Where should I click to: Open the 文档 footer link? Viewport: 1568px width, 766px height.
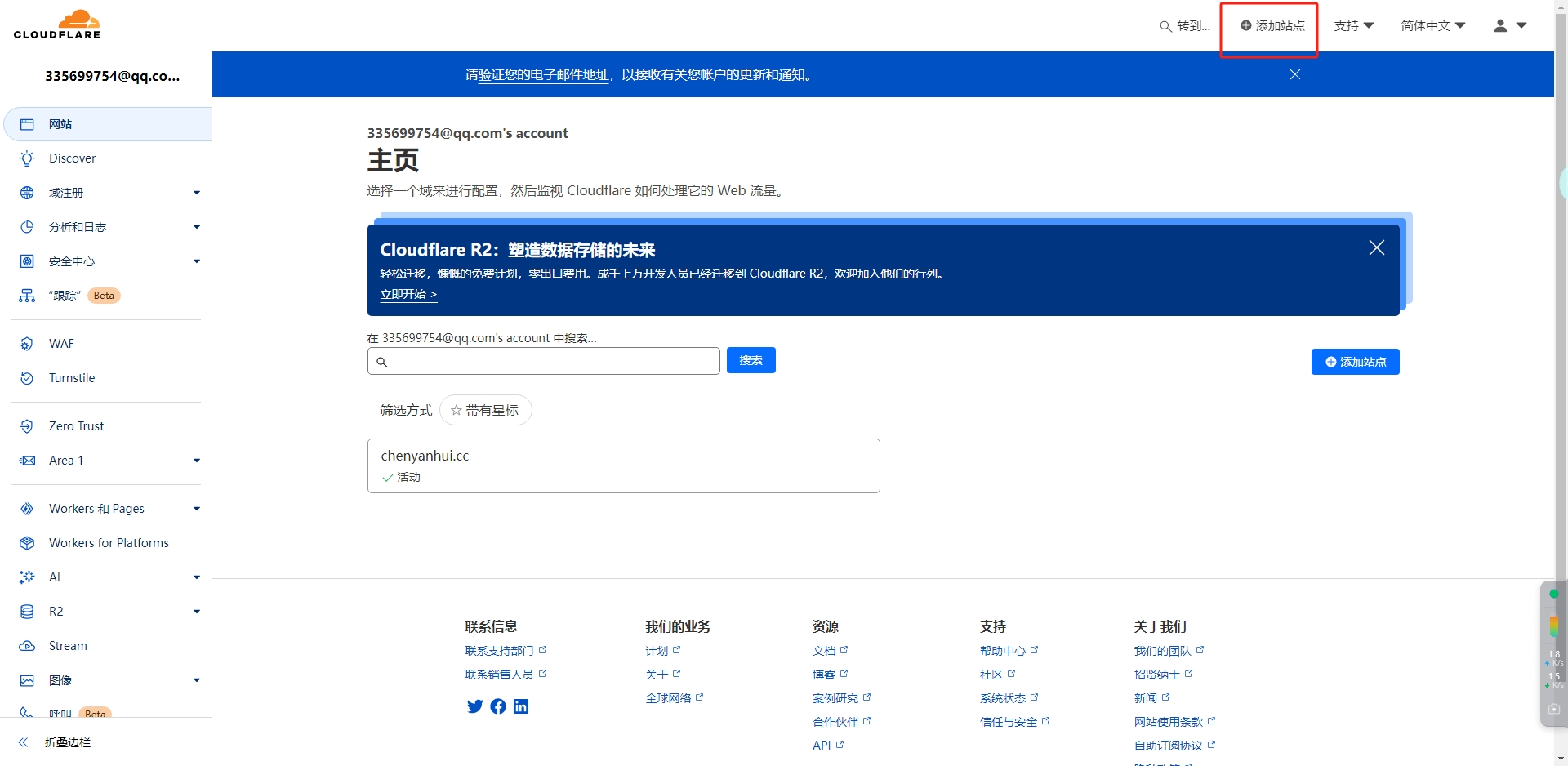point(831,651)
